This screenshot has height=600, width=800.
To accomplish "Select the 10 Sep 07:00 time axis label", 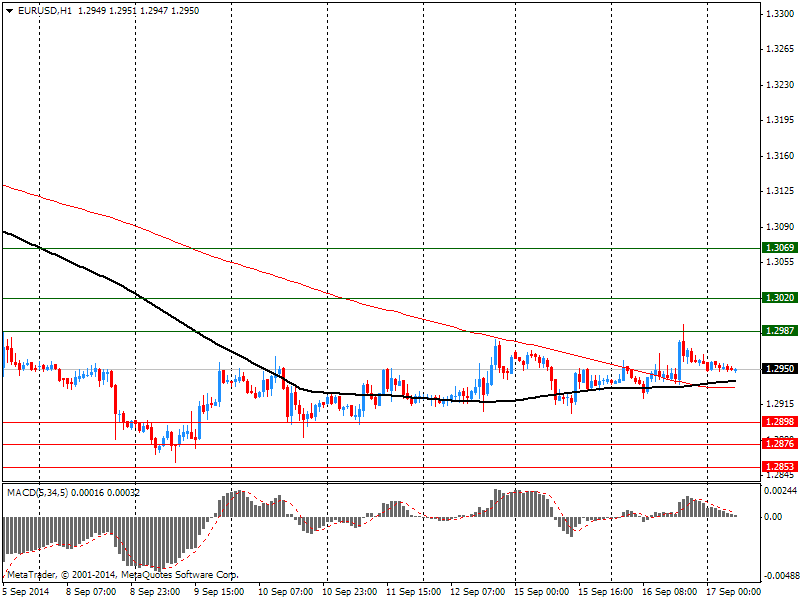I will point(285,591).
